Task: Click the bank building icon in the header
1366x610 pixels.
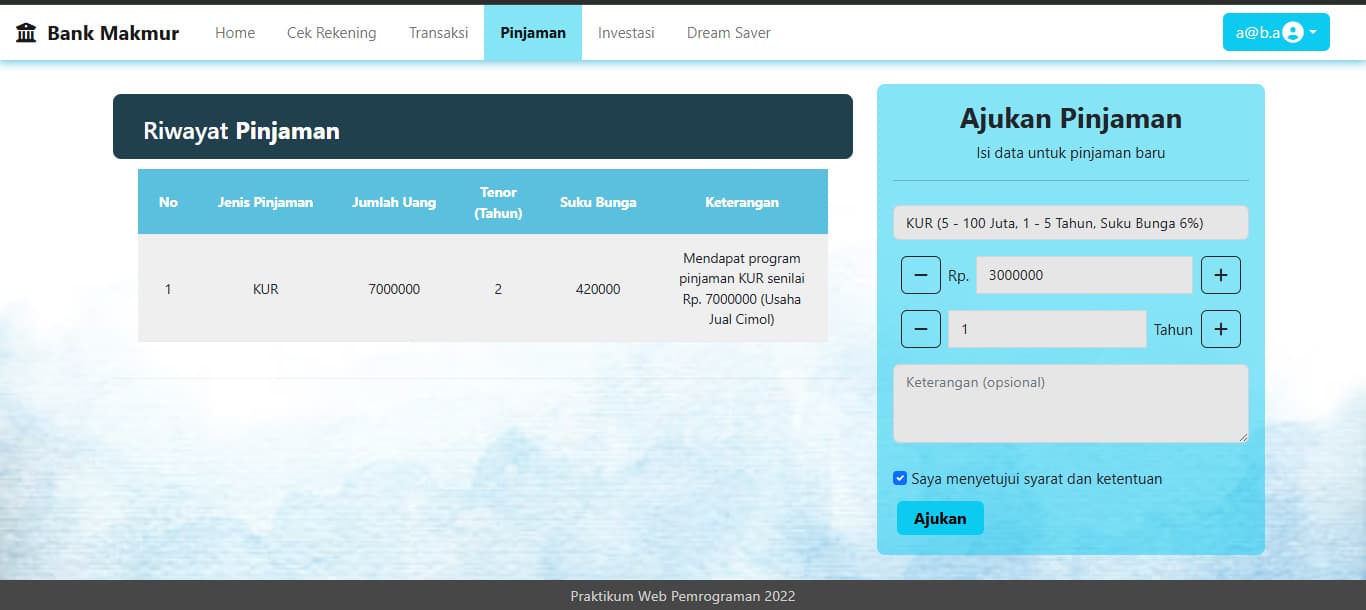Action: click(x=24, y=31)
